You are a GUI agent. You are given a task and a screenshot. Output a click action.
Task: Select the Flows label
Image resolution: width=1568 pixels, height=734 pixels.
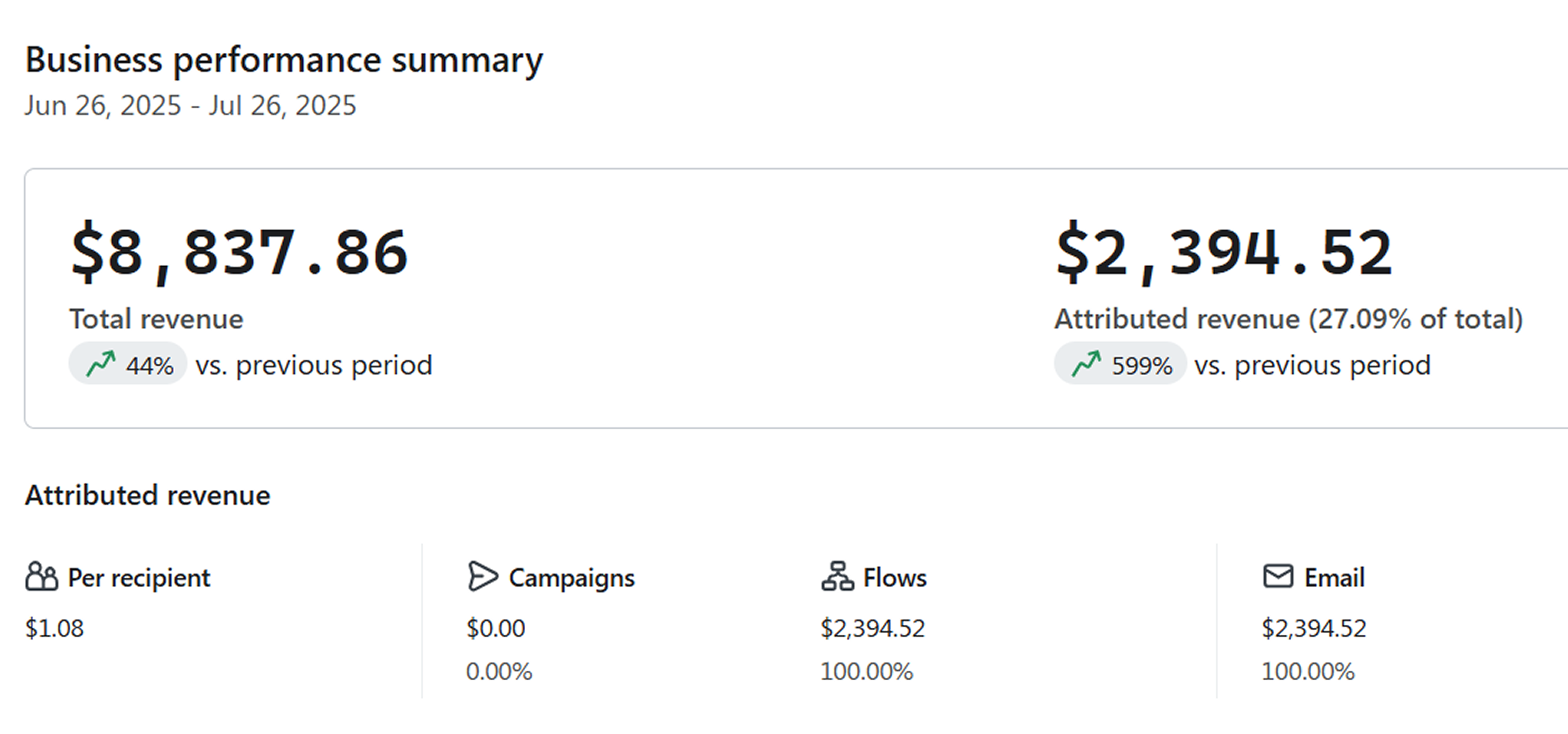(x=895, y=578)
